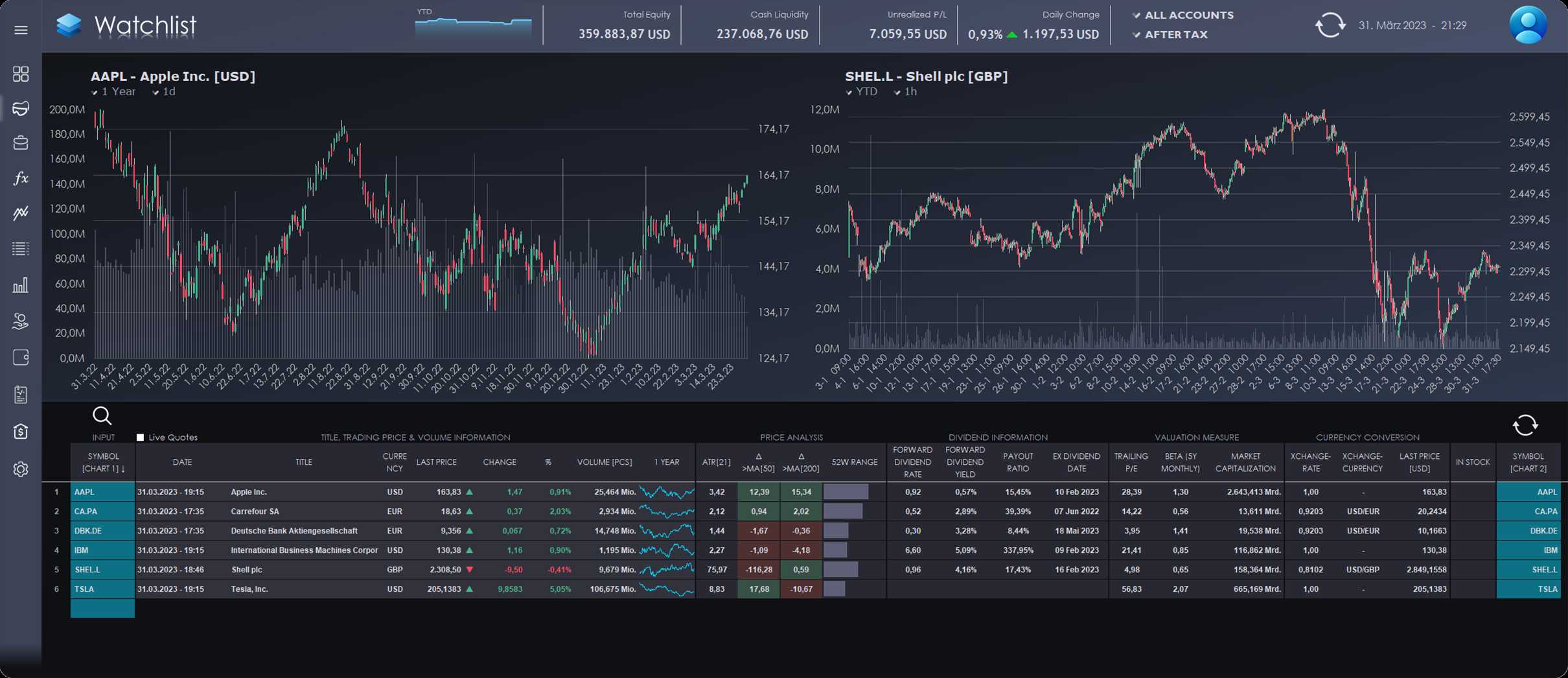Open the 1h interval dropdown for SHEL.L
This screenshot has width=1568, height=678.
click(905, 92)
